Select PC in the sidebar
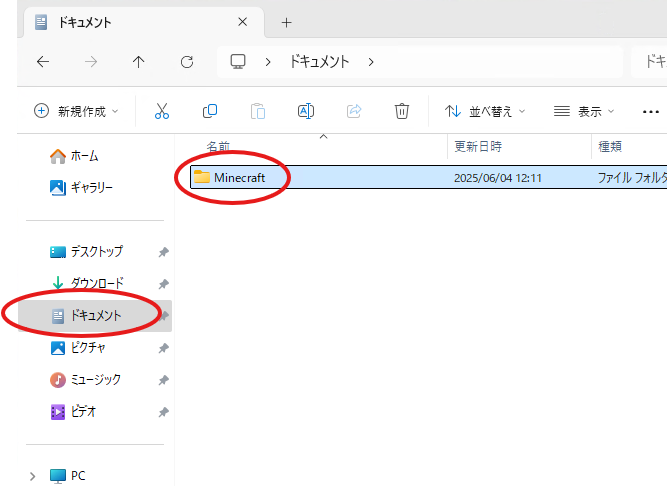Viewport: 667px width, 486px height. (68, 475)
